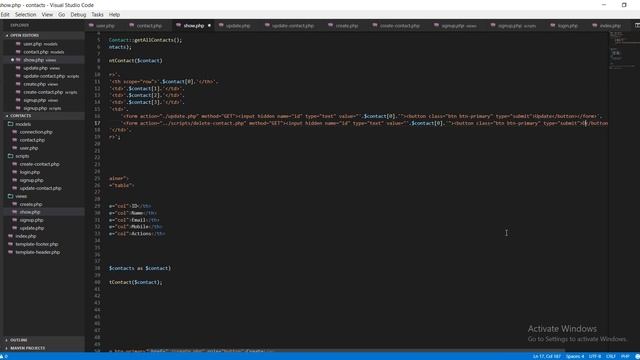Viewport: 640px width, 360px height.
Task: Click the editor minimap preview
Action: (x=623, y=51)
